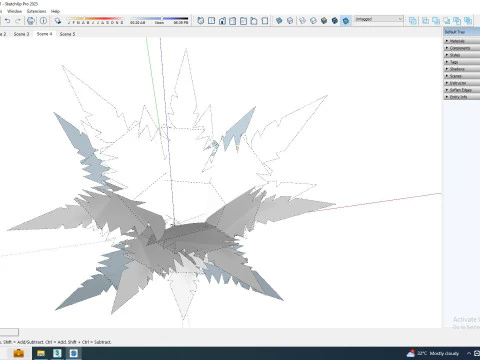Switch to the Front view house icon

coord(222,21)
